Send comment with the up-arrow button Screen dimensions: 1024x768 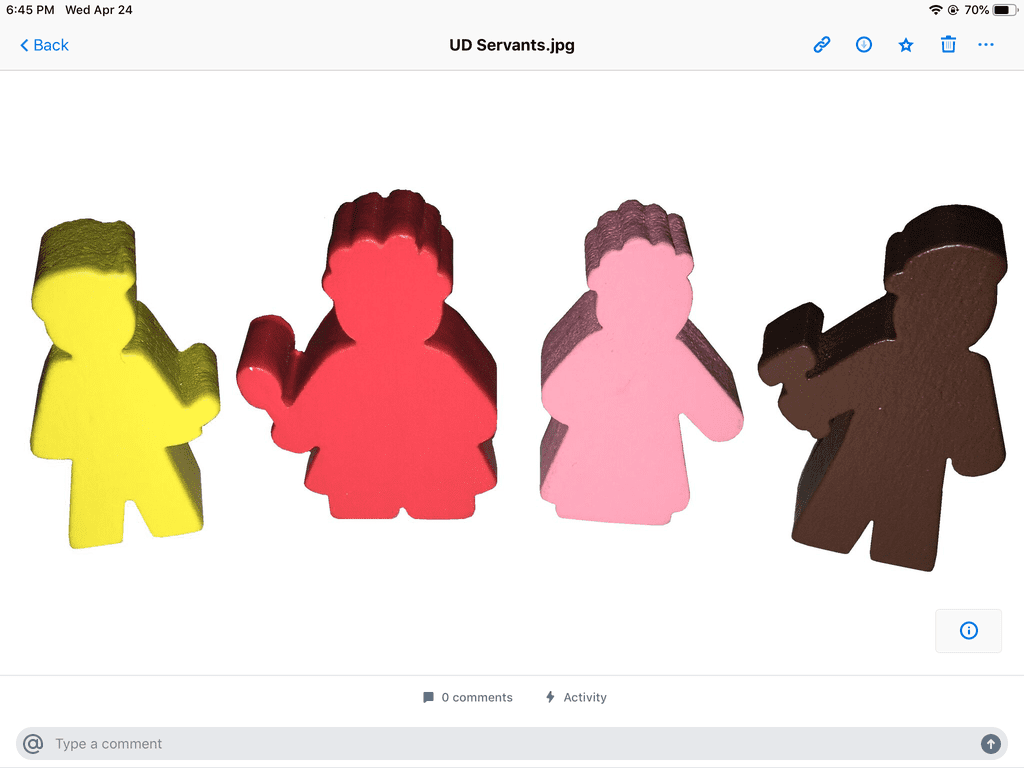coord(990,744)
